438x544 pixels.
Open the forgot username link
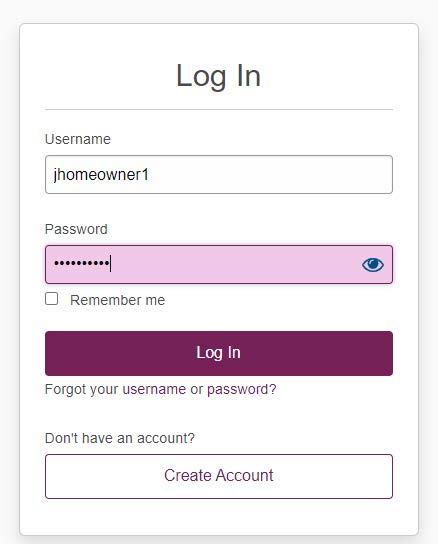(154, 389)
